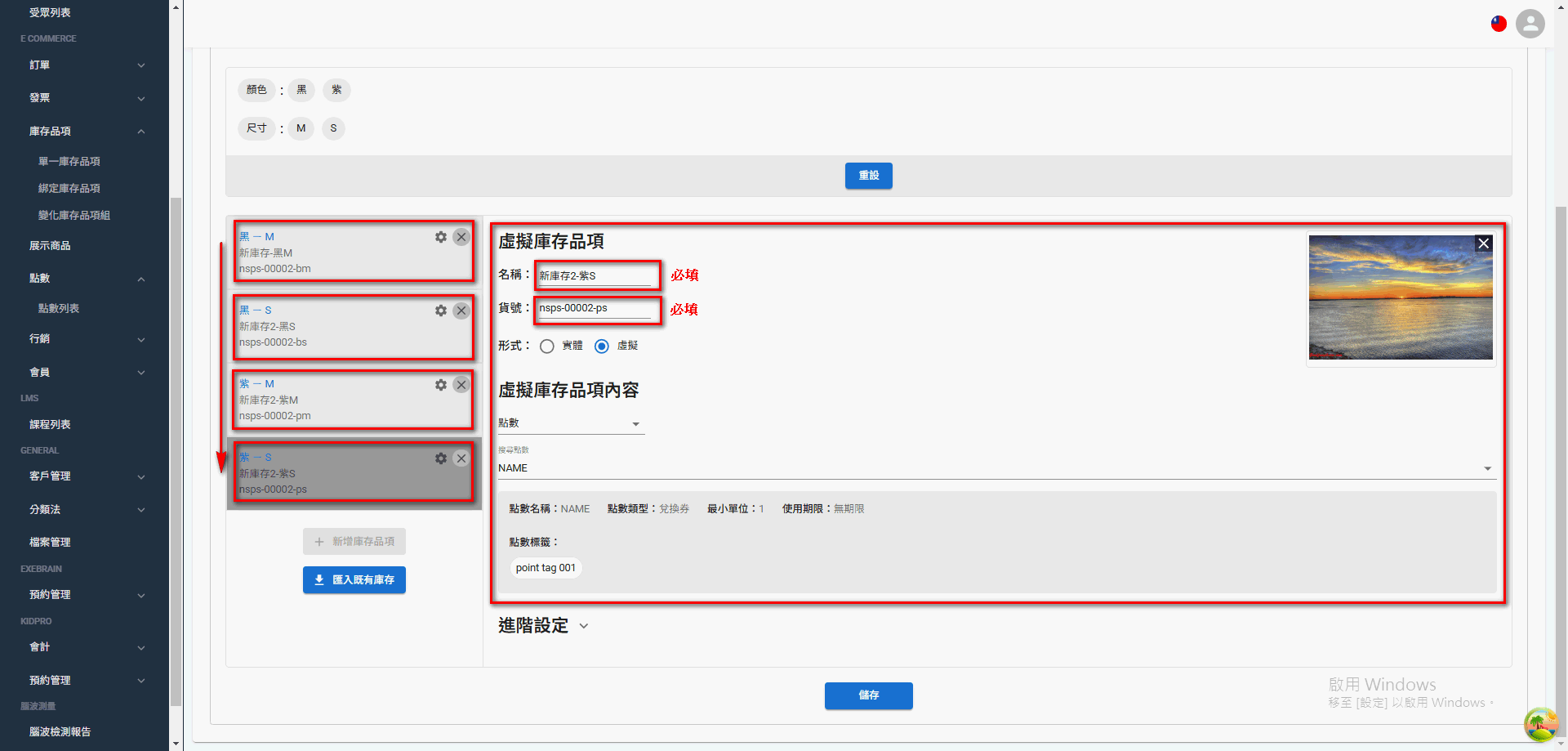
Task: Click the M size chip
Action: point(301,128)
